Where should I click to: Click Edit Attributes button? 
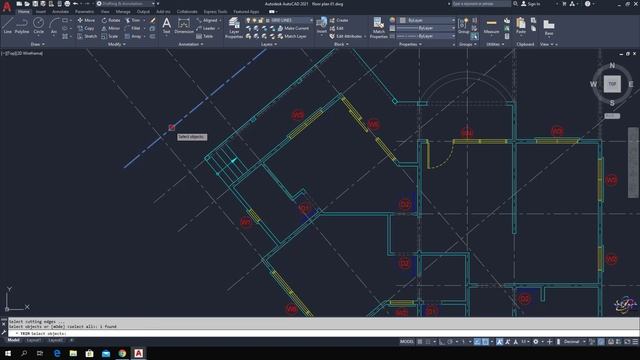[x=346, y=36]
